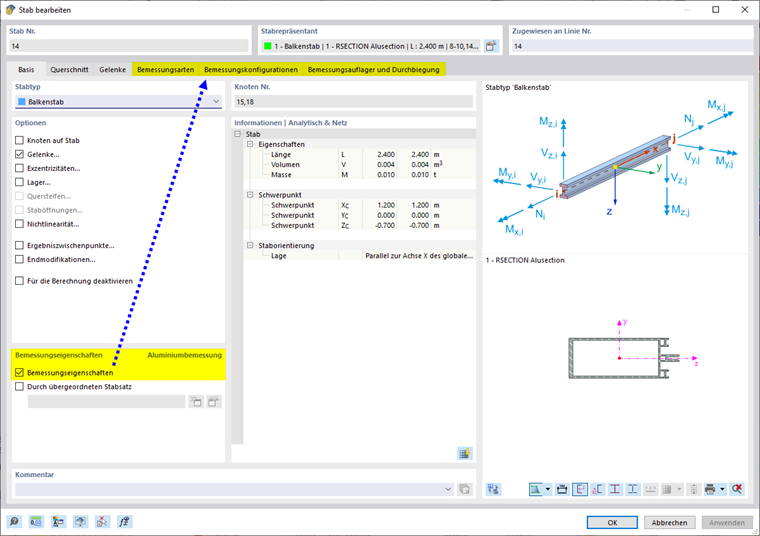Image resolution: width=760 pixels, height=536 pixels.
Task: Collapse the Stab tree node
Action: 238,134
